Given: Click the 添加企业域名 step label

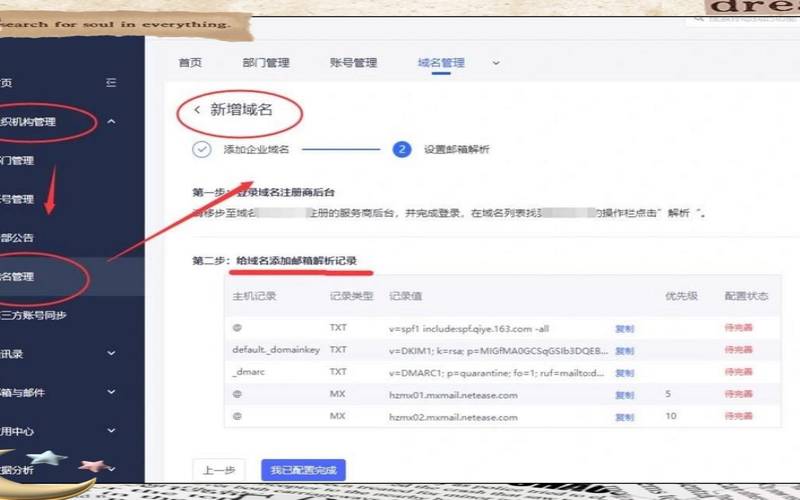Looking at the screenshot, I should [x=256, y=149].
